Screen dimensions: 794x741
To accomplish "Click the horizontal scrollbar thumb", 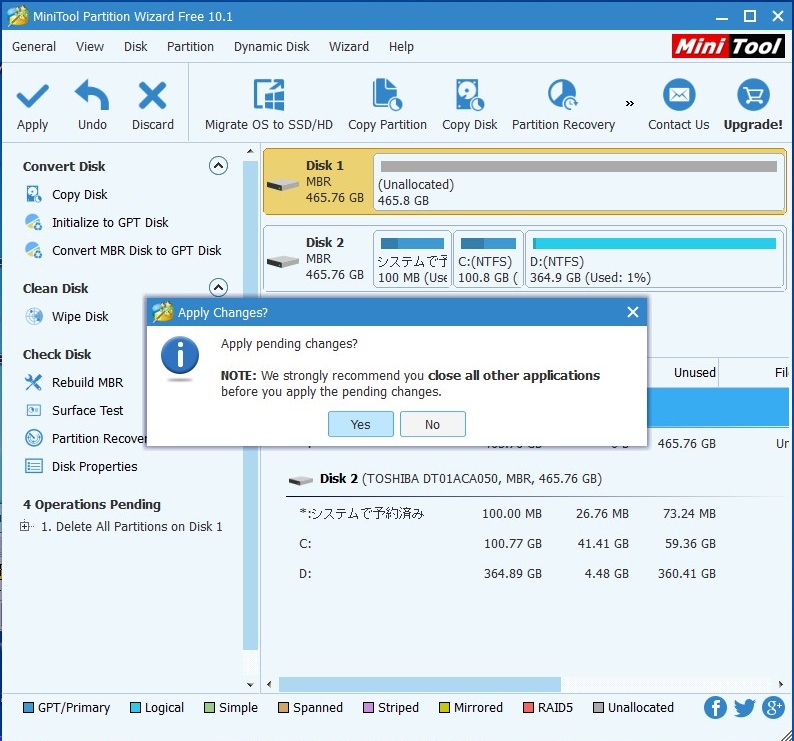I will (420, 684).
